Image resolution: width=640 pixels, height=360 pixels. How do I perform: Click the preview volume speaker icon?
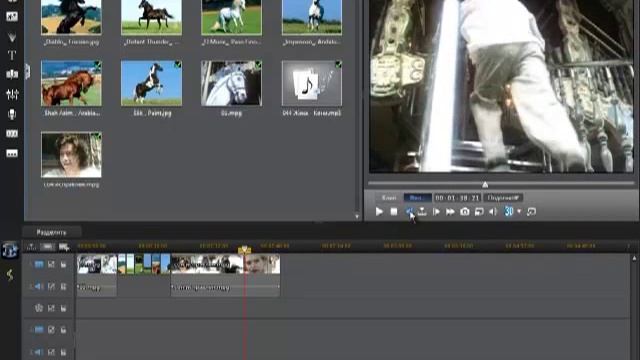click(493, 211)
